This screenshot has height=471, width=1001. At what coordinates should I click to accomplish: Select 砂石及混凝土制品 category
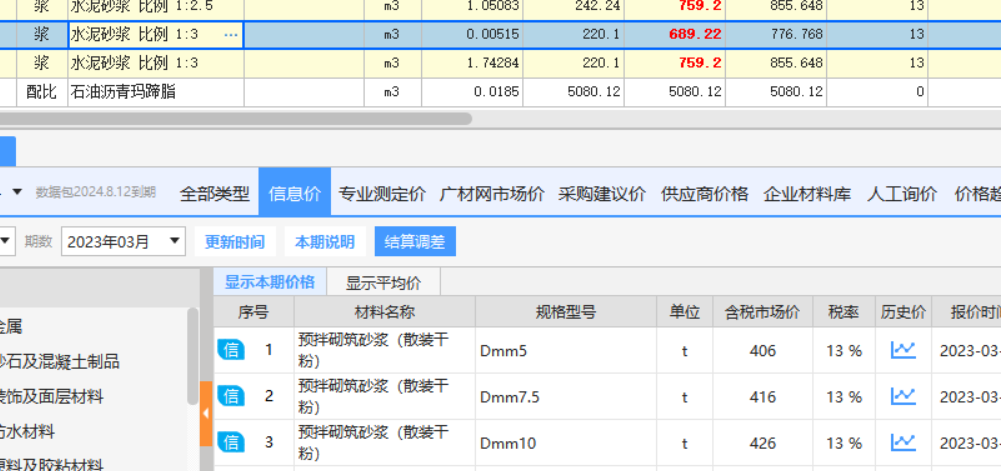(59, 362)
